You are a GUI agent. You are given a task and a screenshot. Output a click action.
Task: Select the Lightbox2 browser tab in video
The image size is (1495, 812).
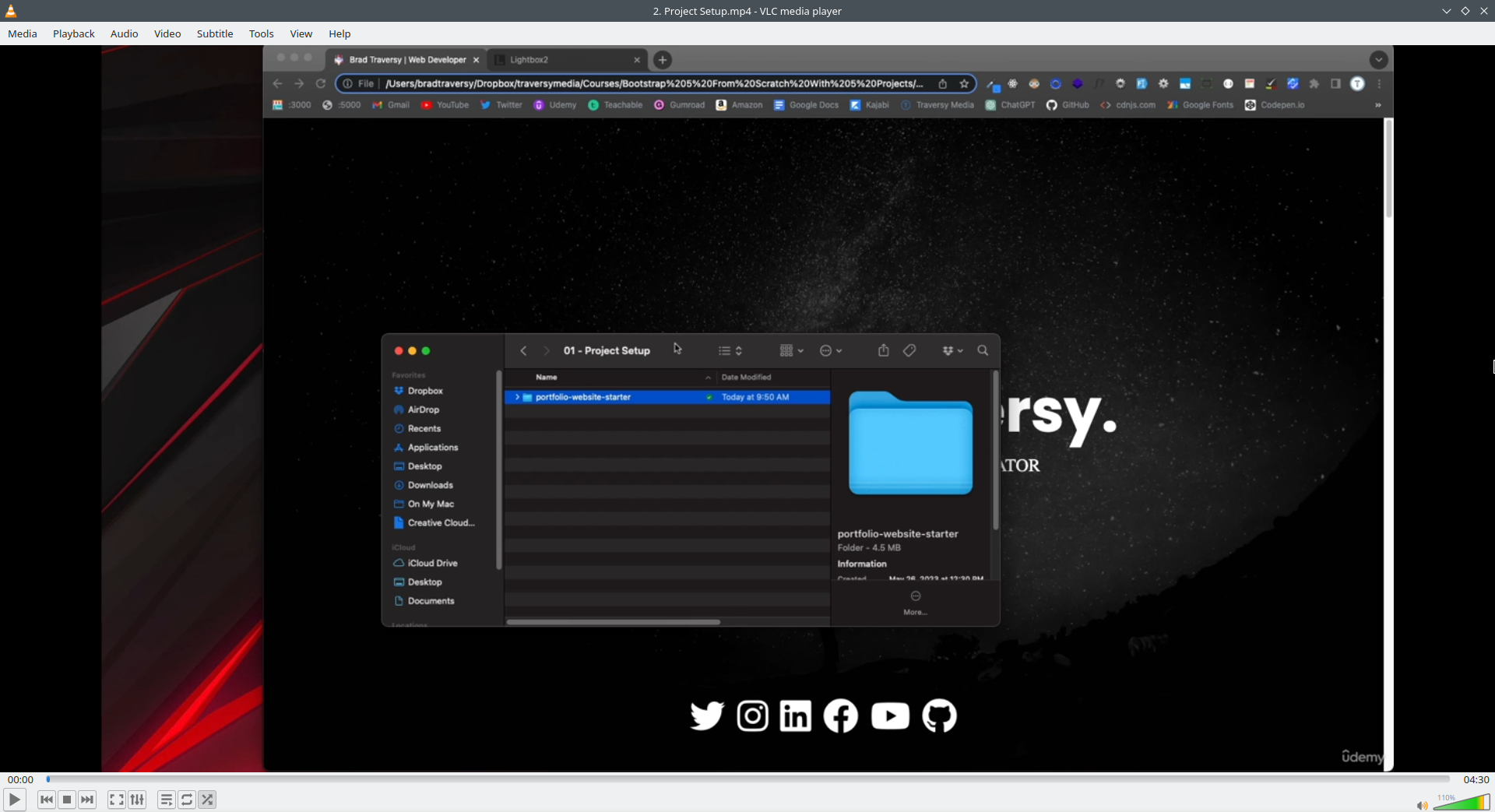[566, 60]
